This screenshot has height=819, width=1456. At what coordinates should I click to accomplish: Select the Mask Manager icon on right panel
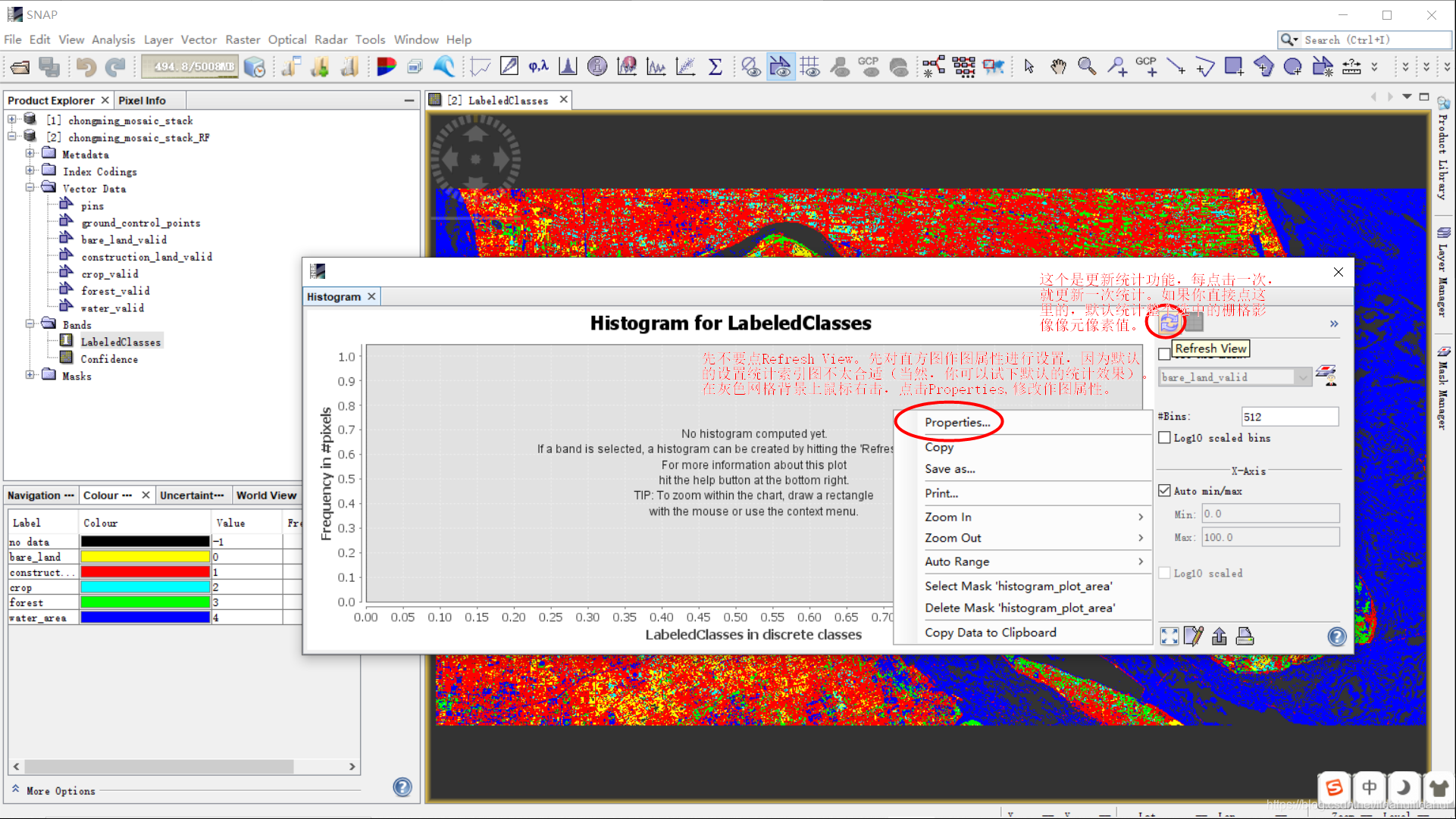tap(1443, 357)
